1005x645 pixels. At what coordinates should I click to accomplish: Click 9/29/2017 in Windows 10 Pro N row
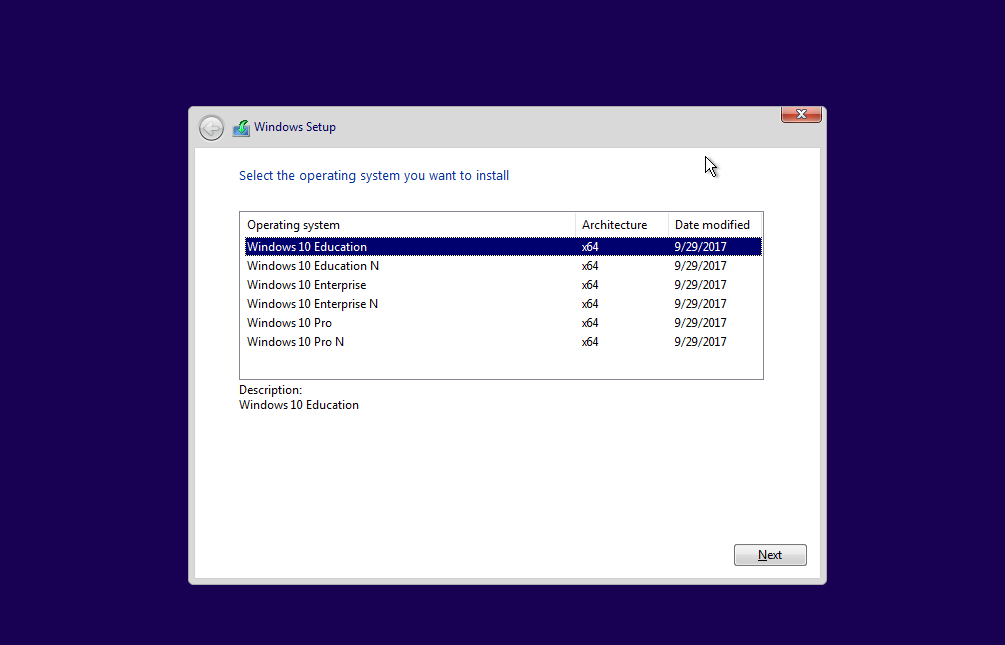pyautogui.click(x=700, y=342)
